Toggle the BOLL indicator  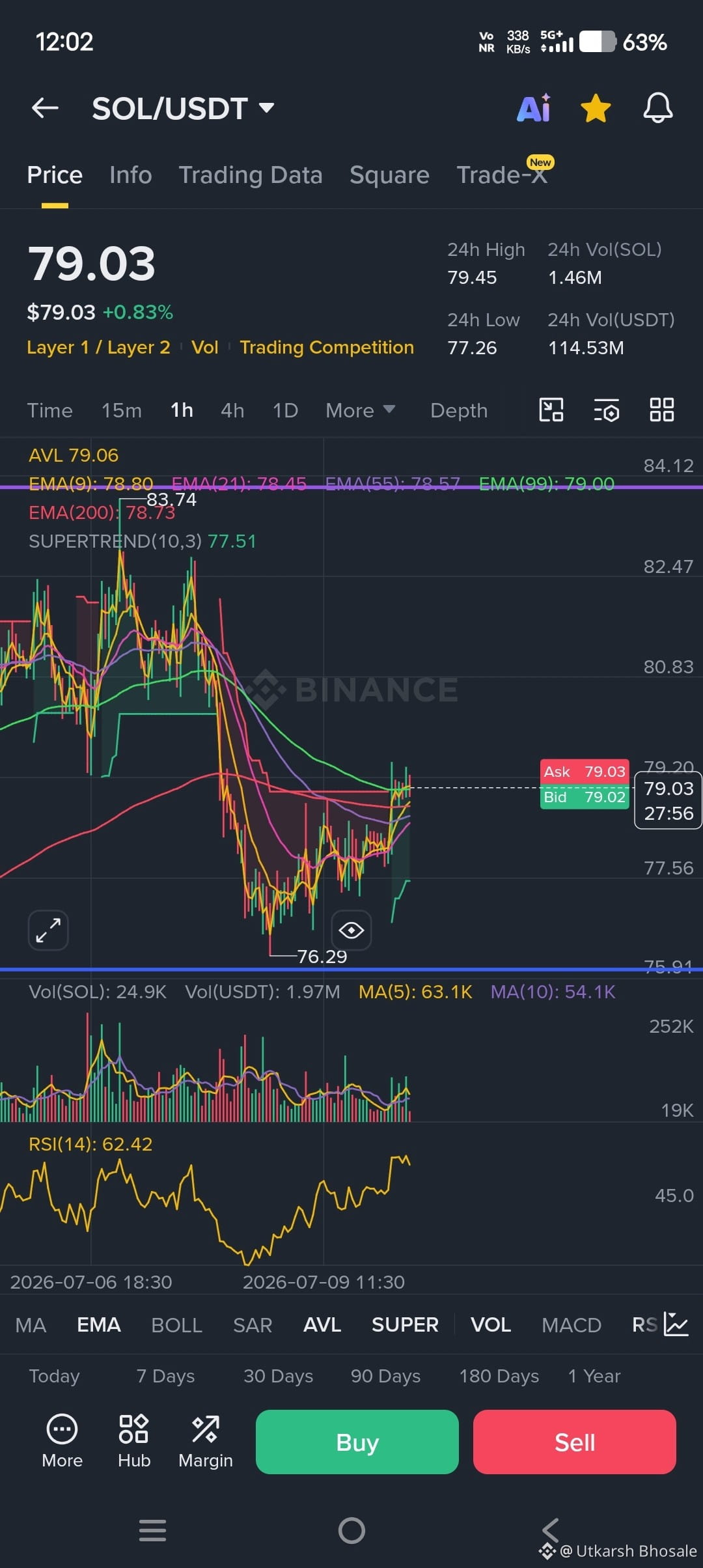click(x=176, y=1325)
